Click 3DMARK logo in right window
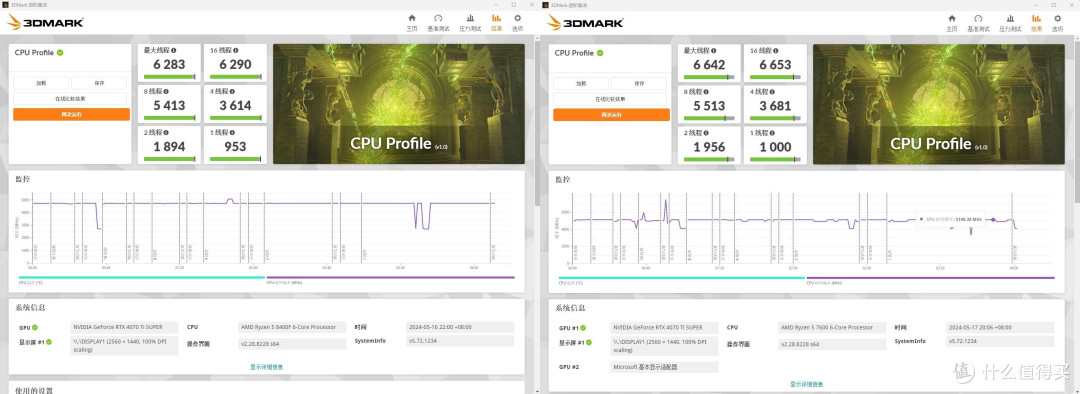The height and width of the screenshot is (394, 1080). [585, 22]
